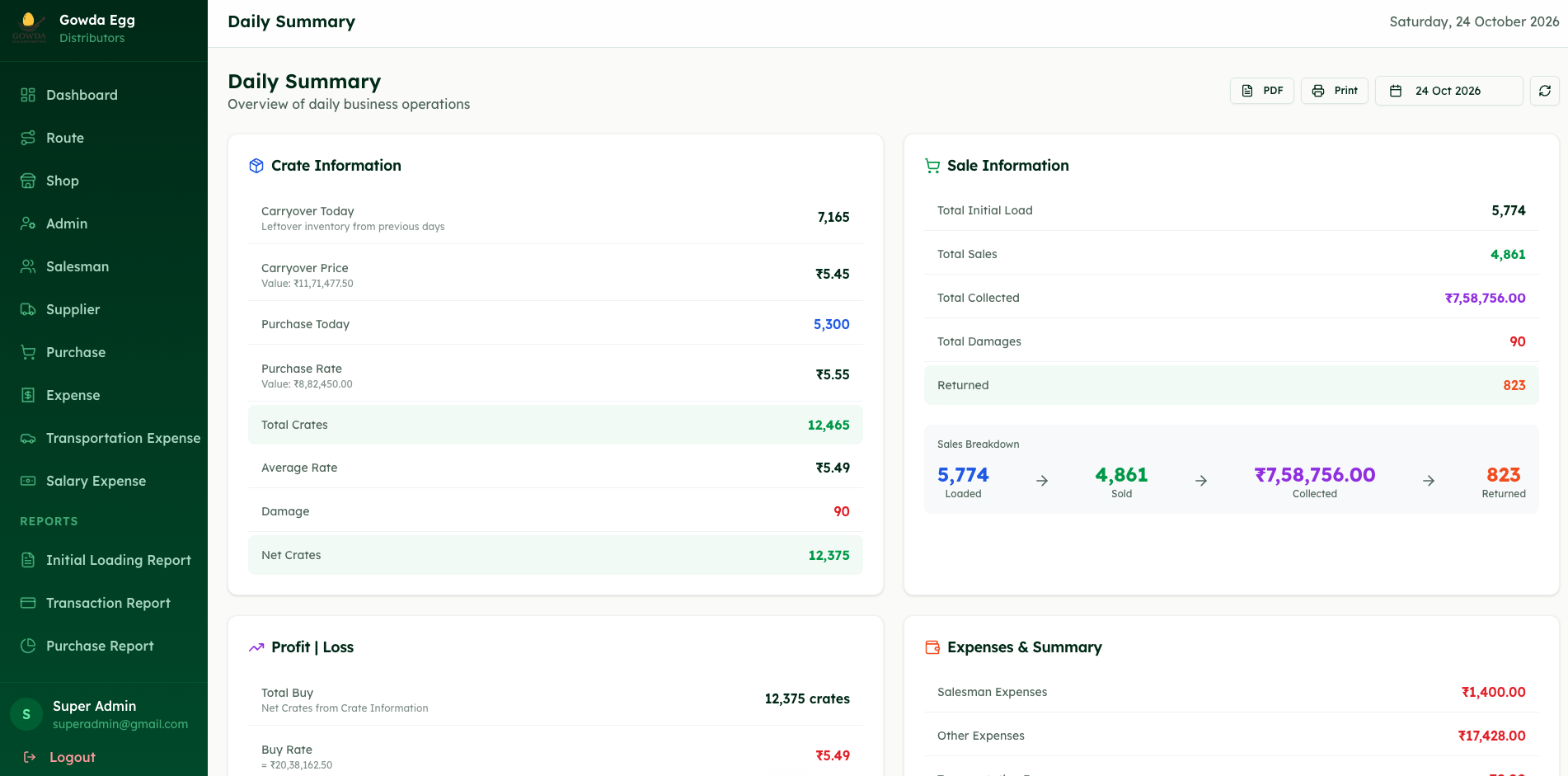Click the Expense receipt icon
Viewport: 1568px width, 776px height.
tap(28, 395)
